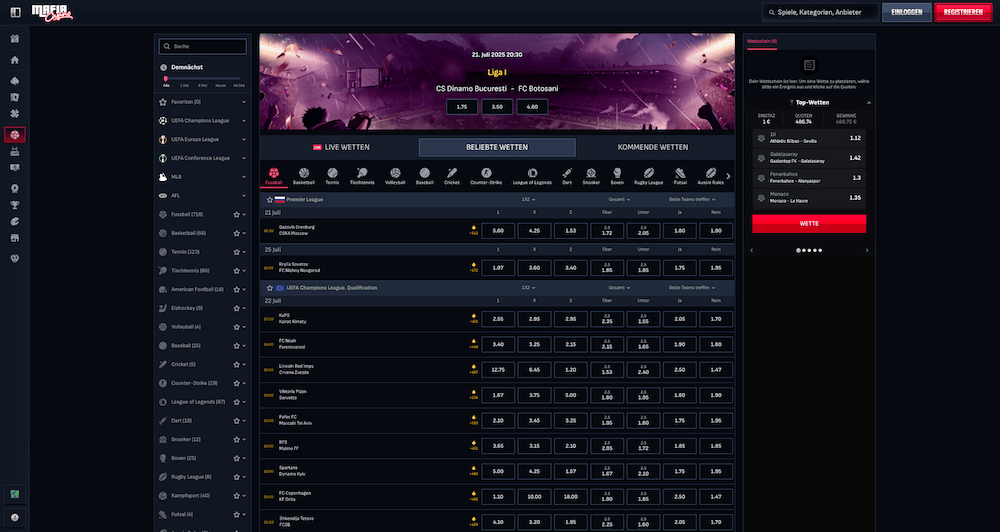Select the Boxen sport icon
Screen dimensions: 1000x532
(617, 176)
